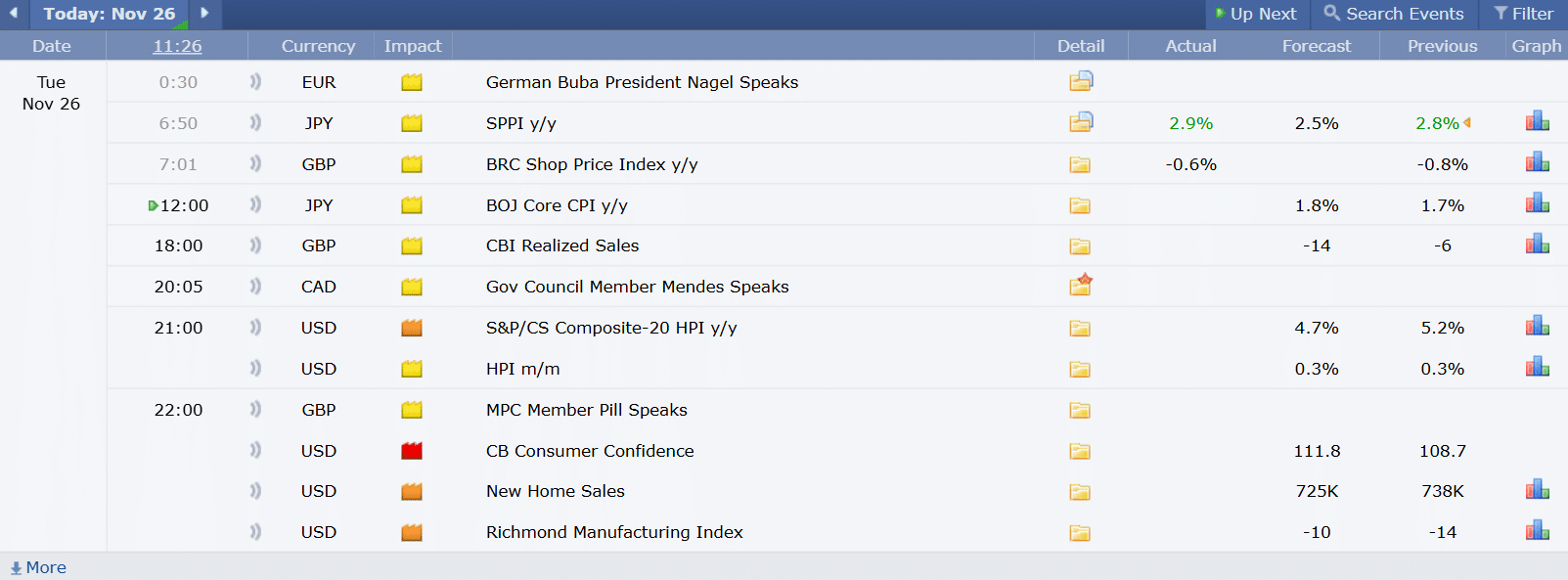Image resolution: width=1568 pixels, height=580 pixels.
Task: Toggle sound alert for SPPI y/y
Action: [255, 122]
